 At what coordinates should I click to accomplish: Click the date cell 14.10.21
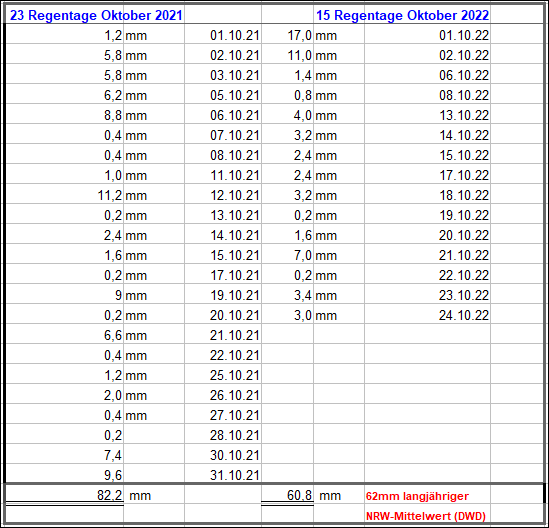click(235, 235)
